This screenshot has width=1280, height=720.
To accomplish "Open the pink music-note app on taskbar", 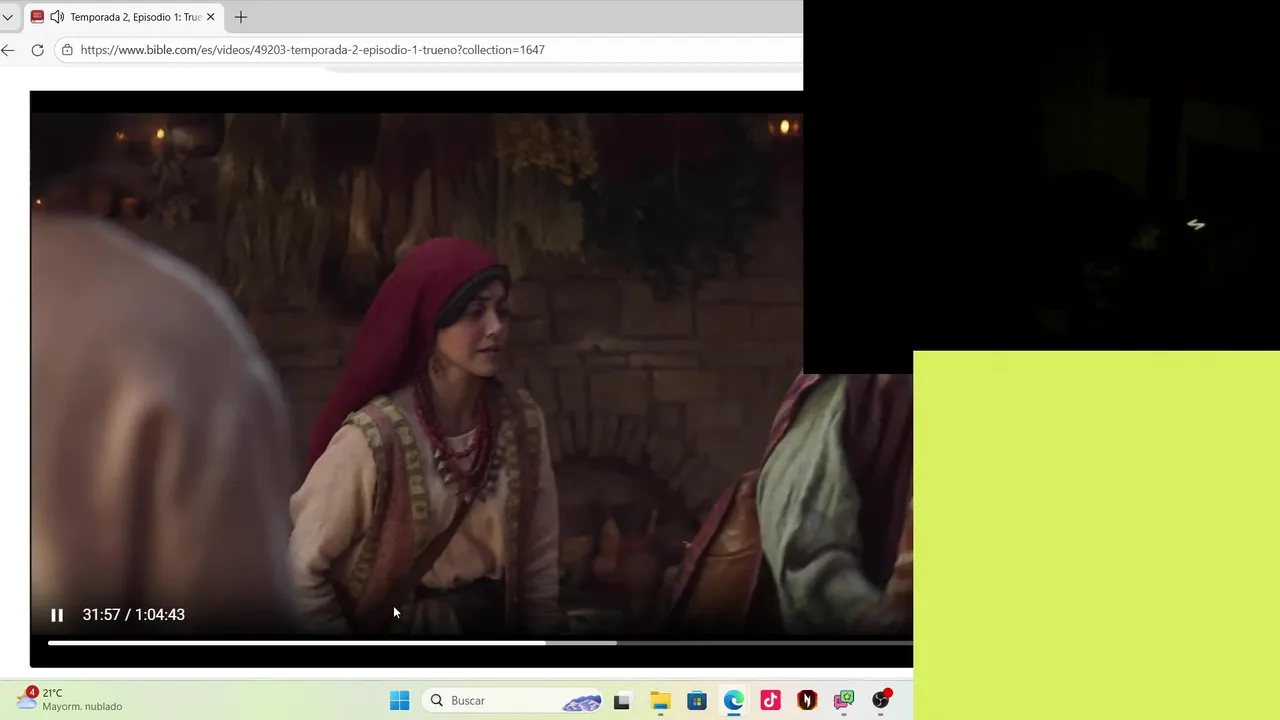I will point(770,701).
